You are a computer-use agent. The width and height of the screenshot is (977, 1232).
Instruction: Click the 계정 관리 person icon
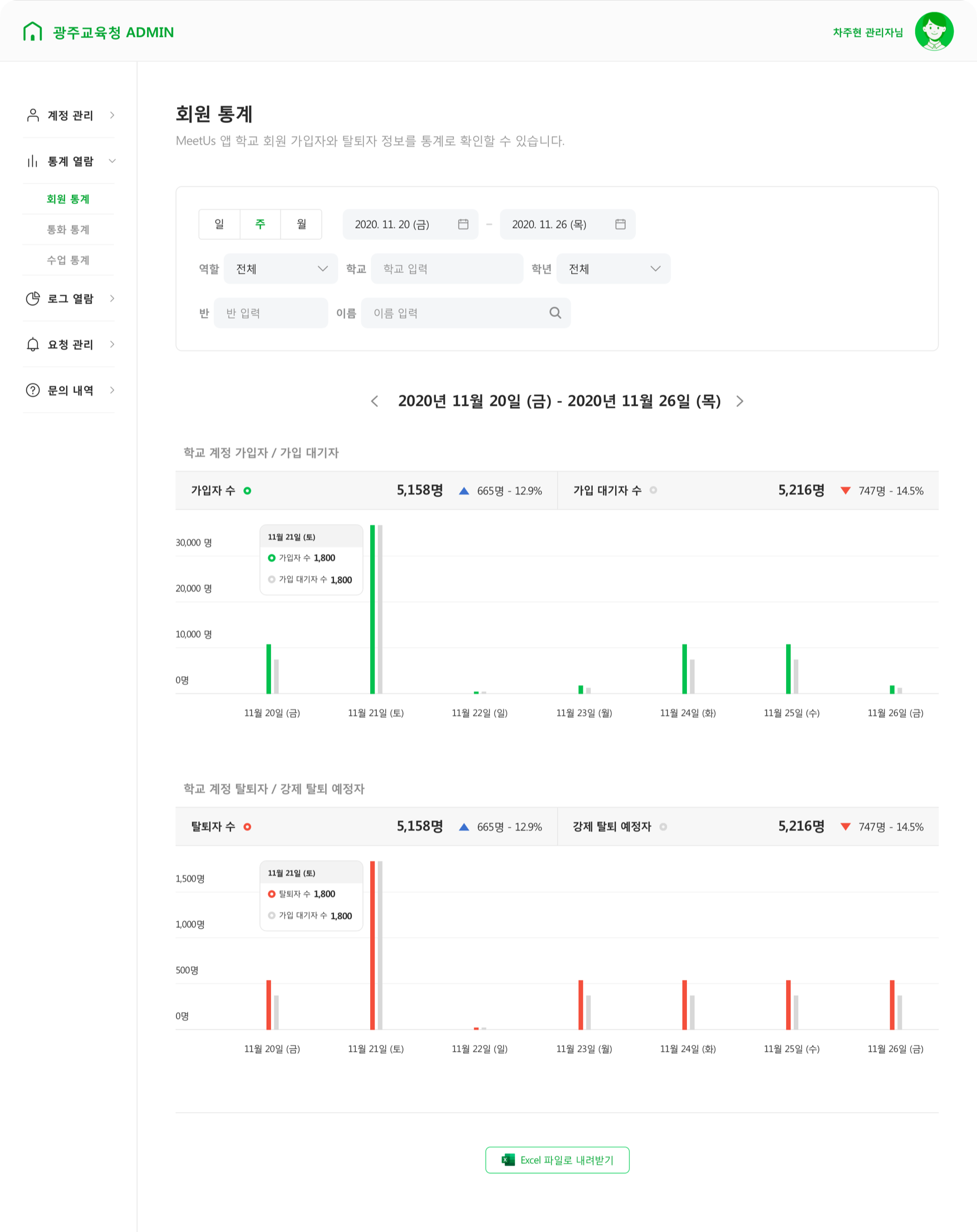click(33, 115)
